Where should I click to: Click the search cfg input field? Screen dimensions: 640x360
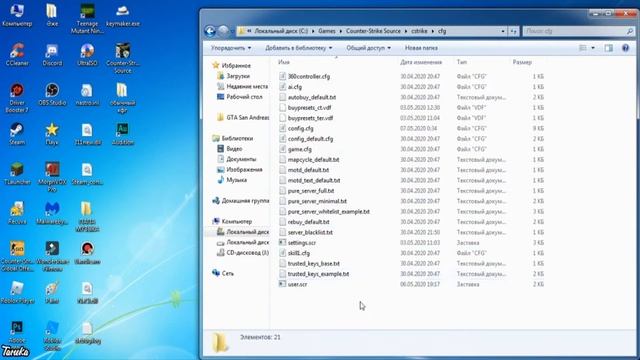(x=578, y=31)
